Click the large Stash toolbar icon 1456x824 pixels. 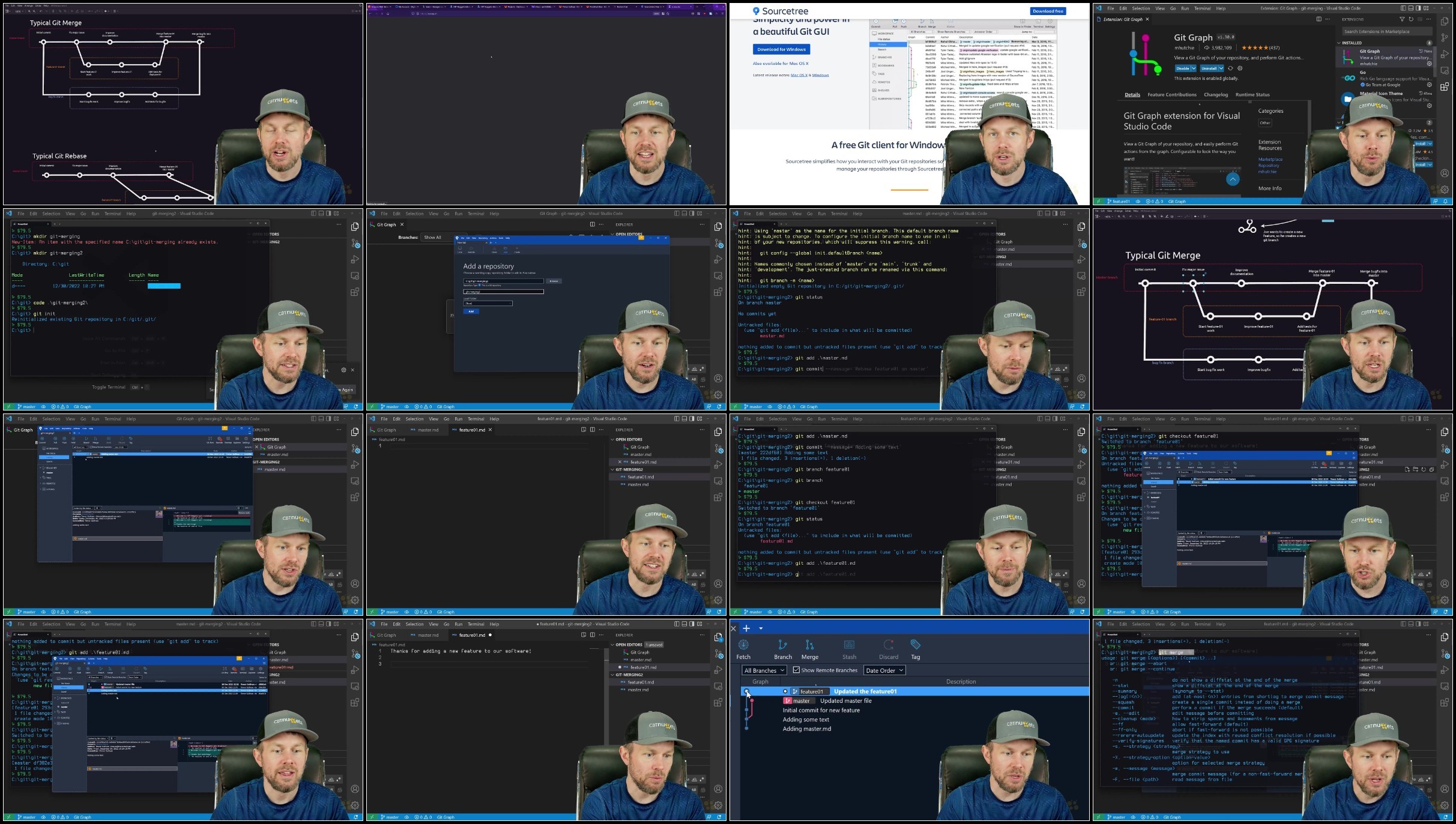pyautogui.click(x=849, y=649)
